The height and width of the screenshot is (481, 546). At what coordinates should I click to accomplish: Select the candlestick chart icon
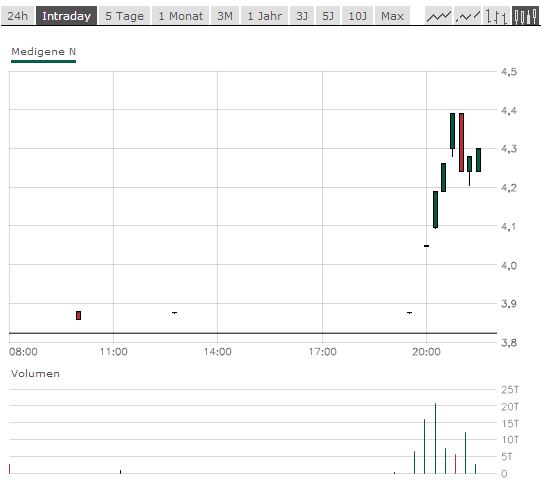coord(525,16)
